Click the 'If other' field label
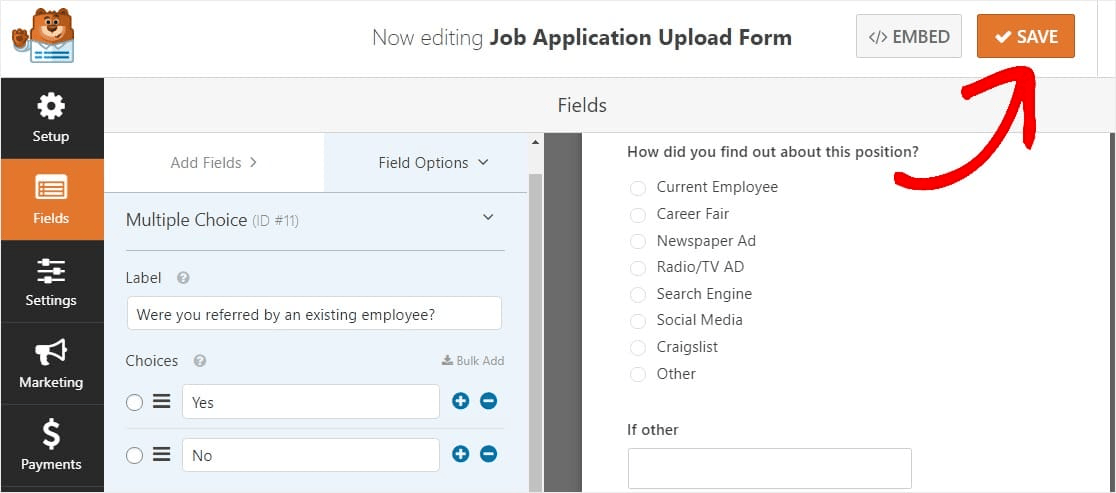This screenshot has height=493, width=1116. coord(653,430)
